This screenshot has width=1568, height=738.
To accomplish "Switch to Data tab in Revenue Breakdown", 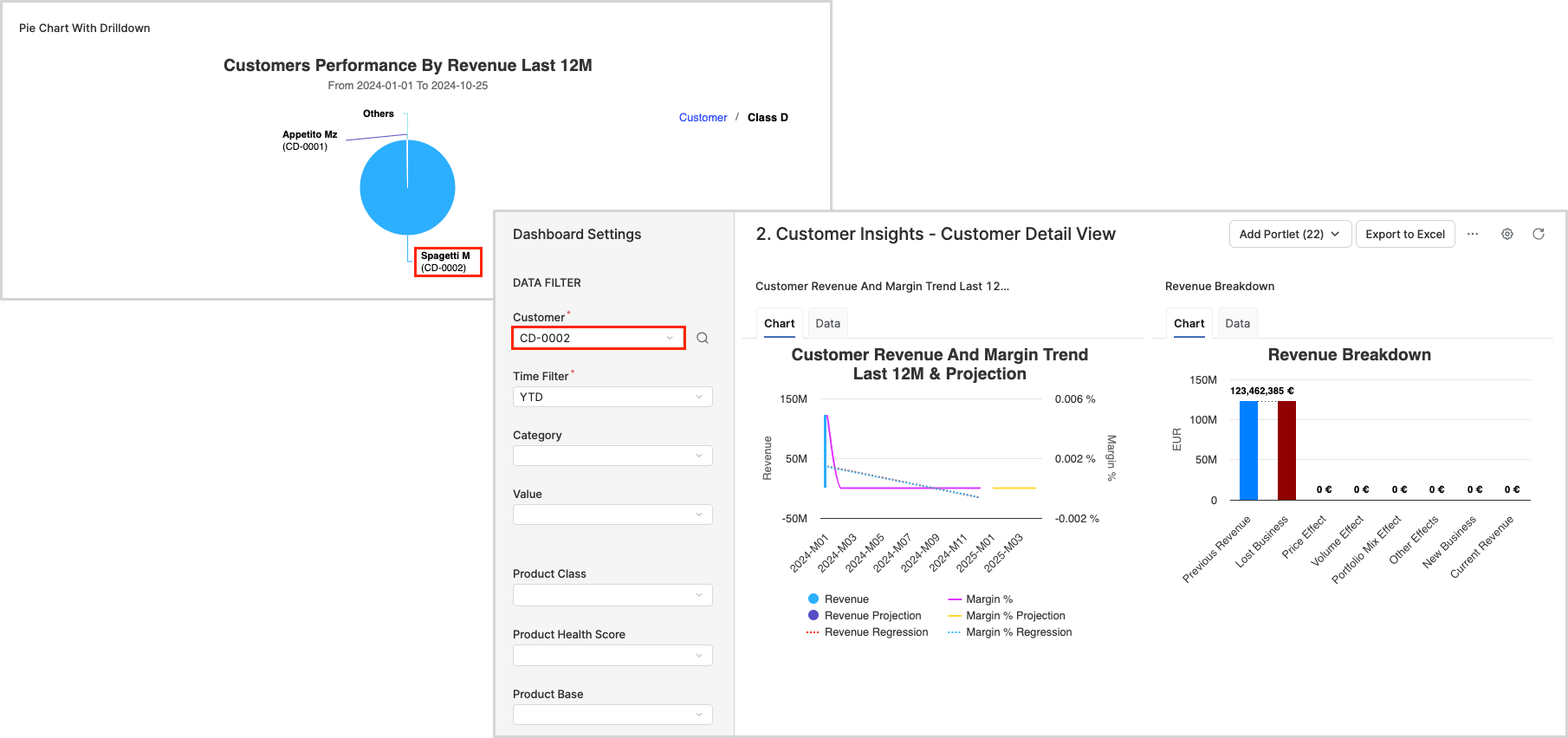I will [x=1237, y=323].
